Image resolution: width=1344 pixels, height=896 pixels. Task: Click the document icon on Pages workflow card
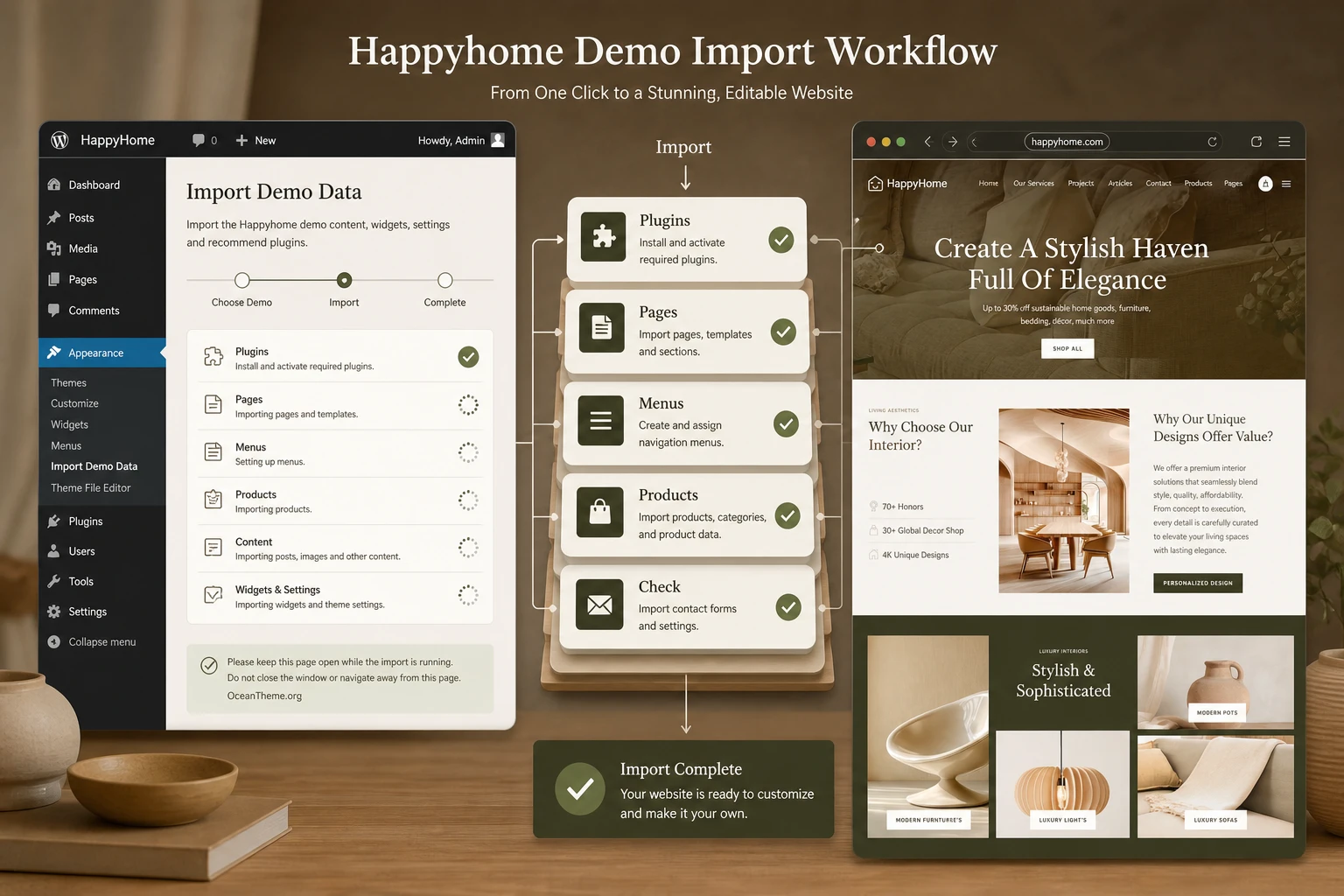point(601,328)
